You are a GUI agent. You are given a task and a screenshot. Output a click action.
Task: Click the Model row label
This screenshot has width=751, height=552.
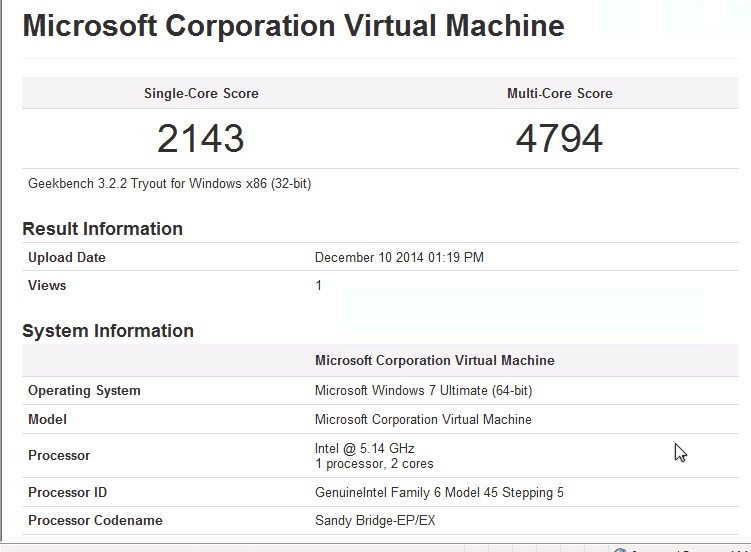click(47, 419)
